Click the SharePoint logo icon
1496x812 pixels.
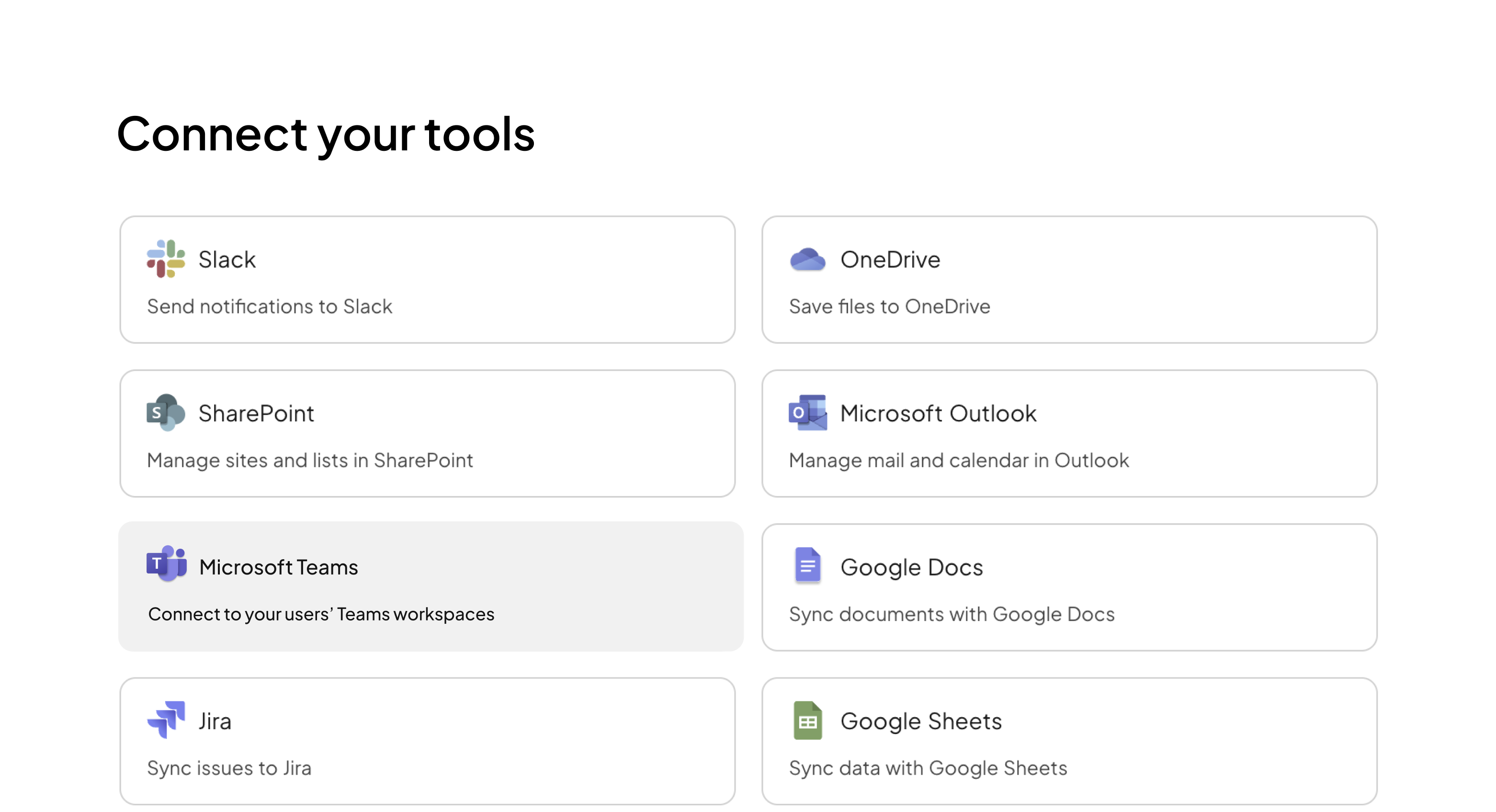tap(166, 413)
